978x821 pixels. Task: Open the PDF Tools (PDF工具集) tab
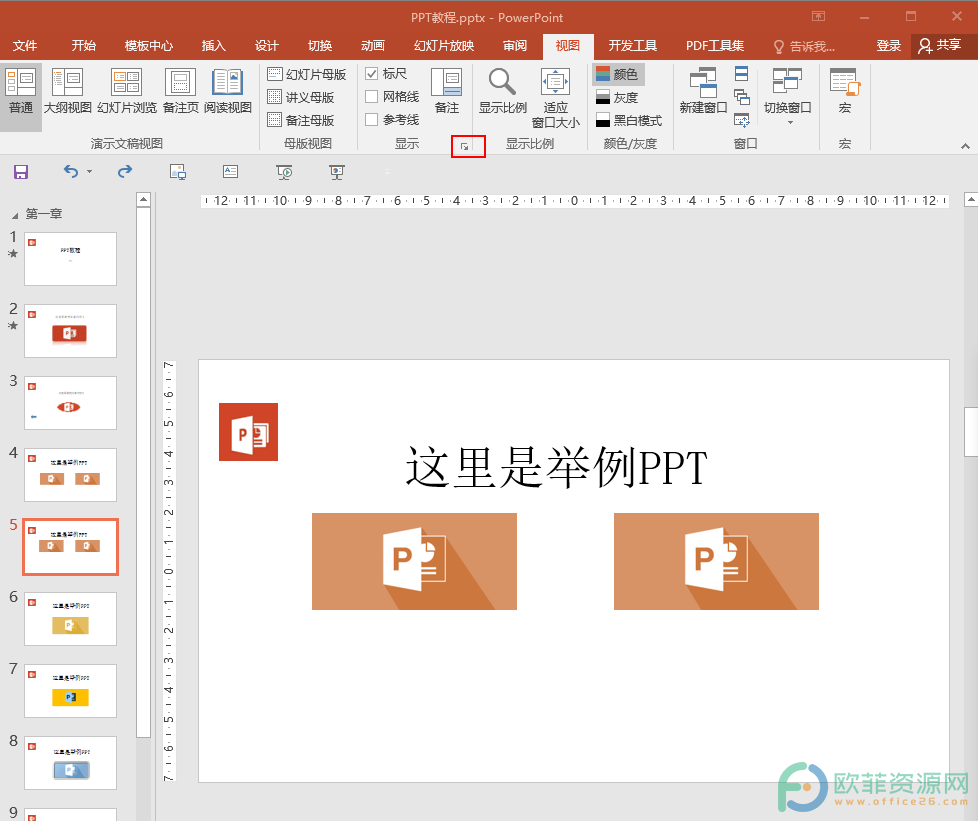click(715, 46)
